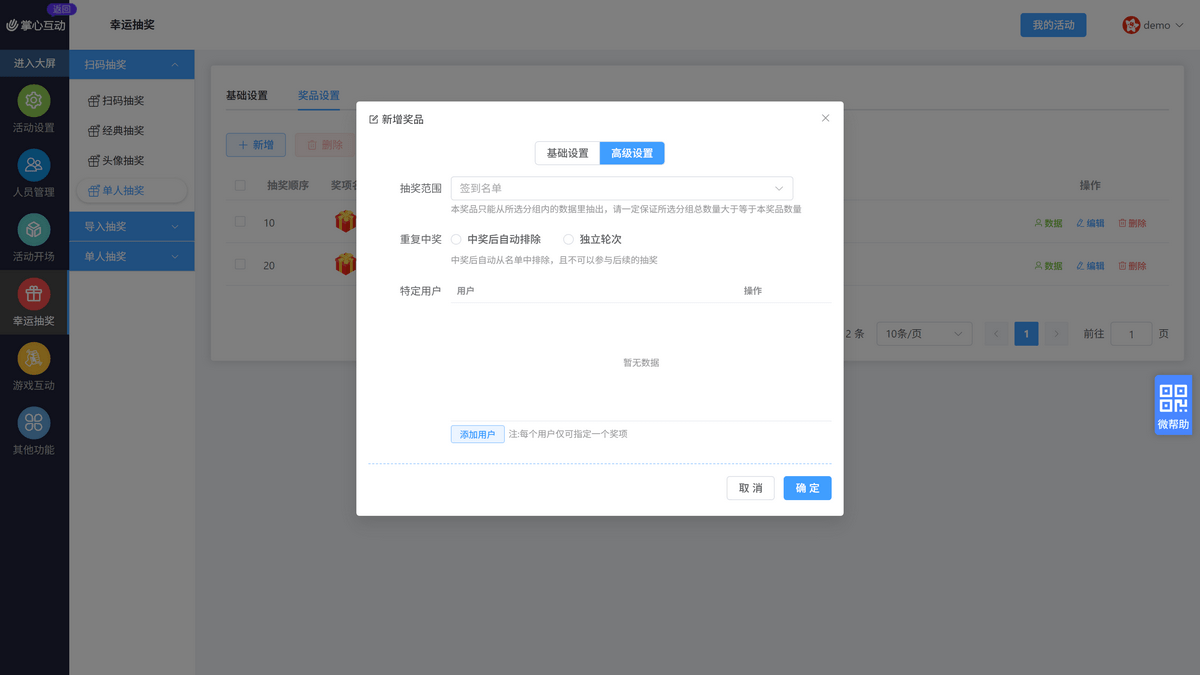1200x675 pixels.
Task: Click the 新增 button
Action: pyautogui.click(x=256, y=145)
